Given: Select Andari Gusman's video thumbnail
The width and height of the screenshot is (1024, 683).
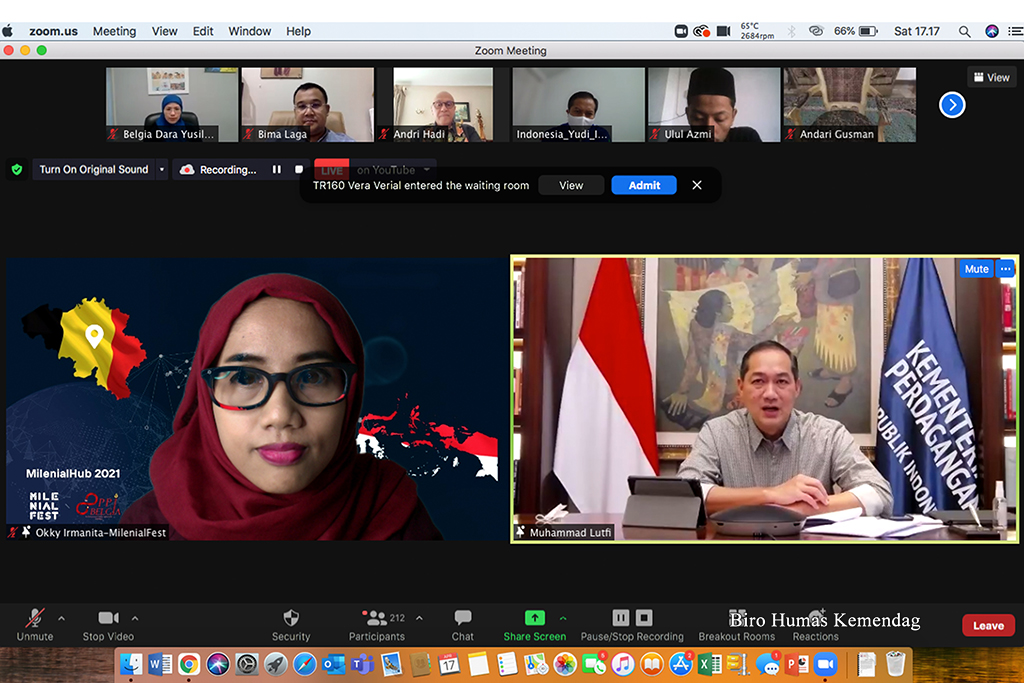Looking at the screenshot, I should coord(850,105).
